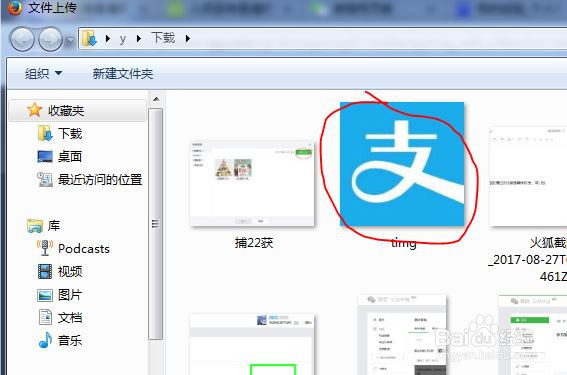The height and width of the screenshot is (375, 567).
Task: Select the 下载 breadcrumb in the address bar
Action: (163, 38)
